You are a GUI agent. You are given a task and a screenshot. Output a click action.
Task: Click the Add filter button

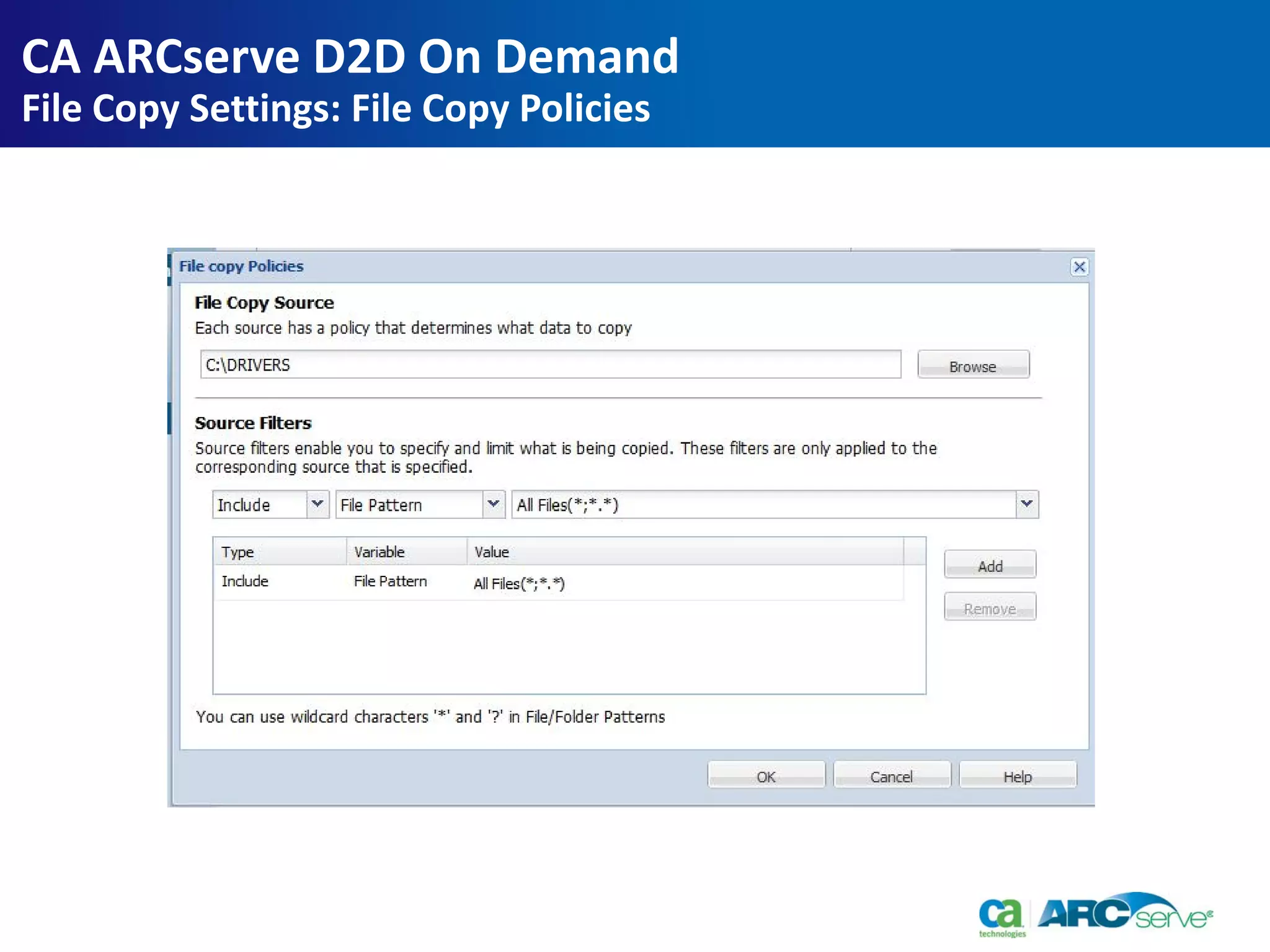pos(990,565)
